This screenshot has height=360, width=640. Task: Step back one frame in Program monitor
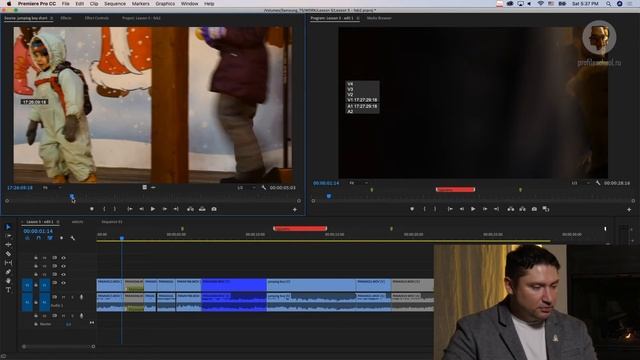(462, 209)
